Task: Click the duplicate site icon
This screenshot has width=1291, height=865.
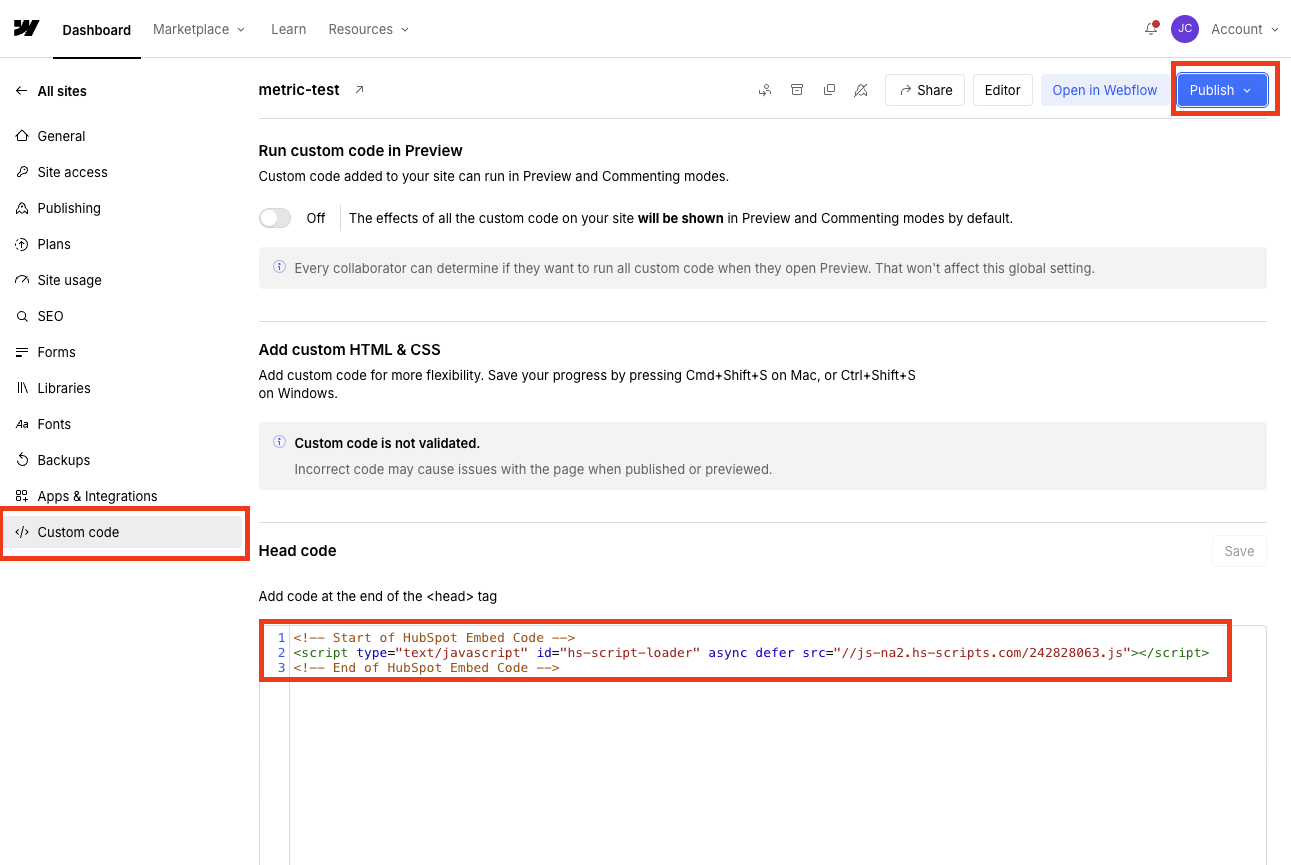Action: pos(829,90)
